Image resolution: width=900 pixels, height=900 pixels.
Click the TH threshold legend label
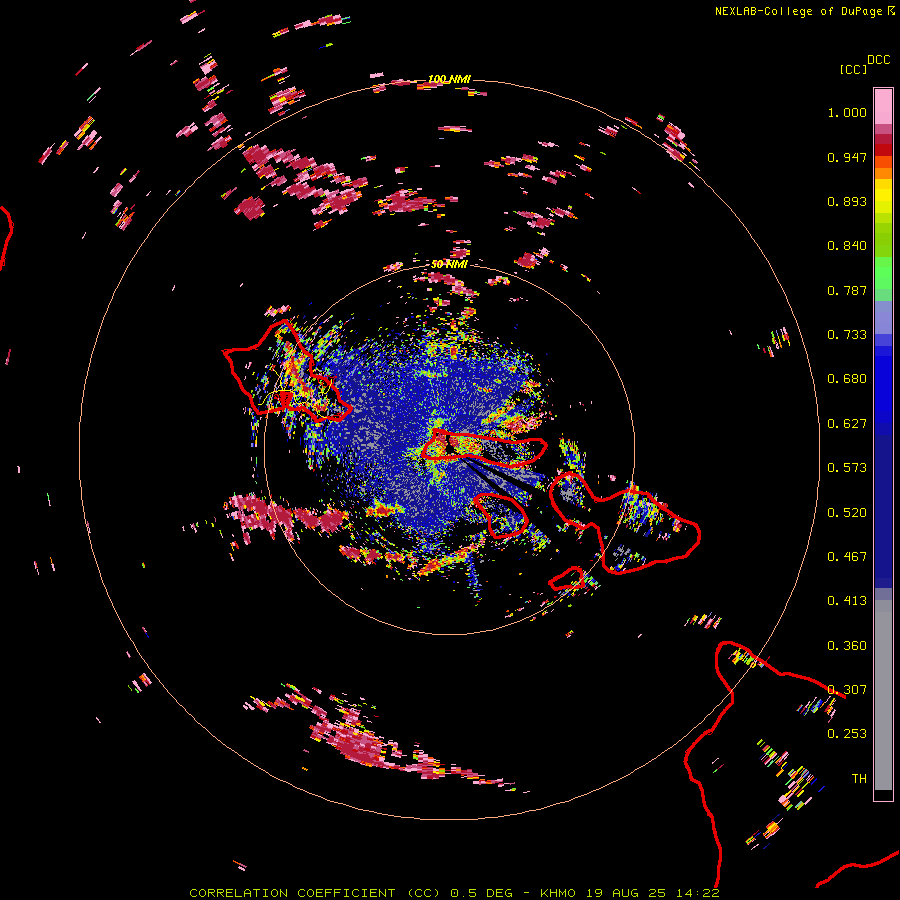point(859,779)
